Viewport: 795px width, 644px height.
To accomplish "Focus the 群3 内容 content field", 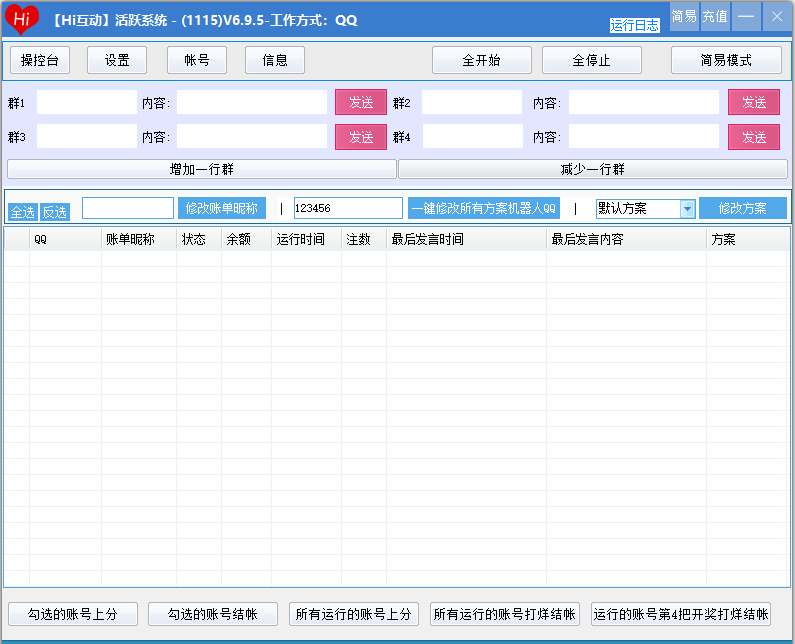I will (252, 136).
